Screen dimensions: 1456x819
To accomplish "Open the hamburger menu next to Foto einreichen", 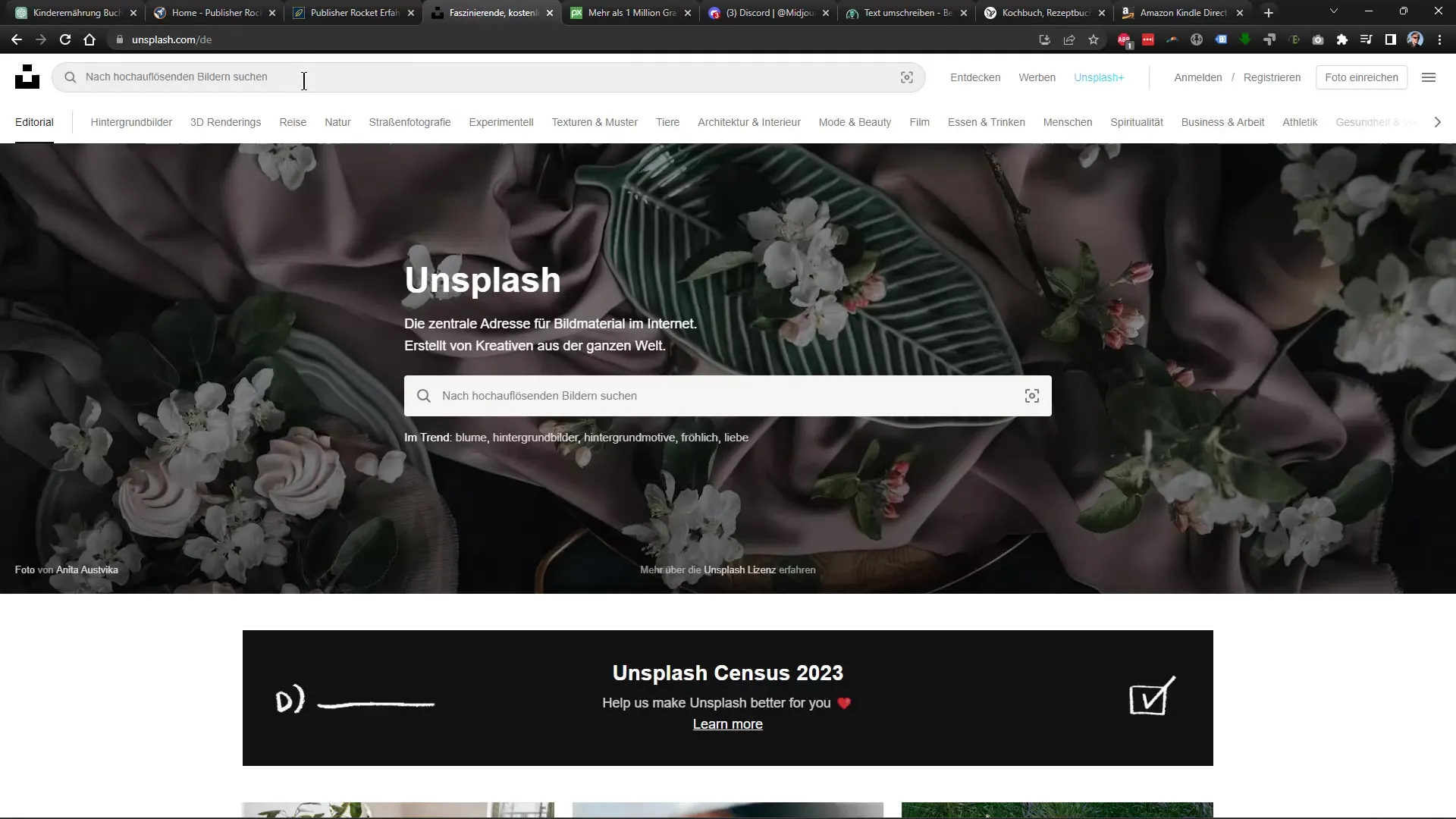I will 1428,77.
